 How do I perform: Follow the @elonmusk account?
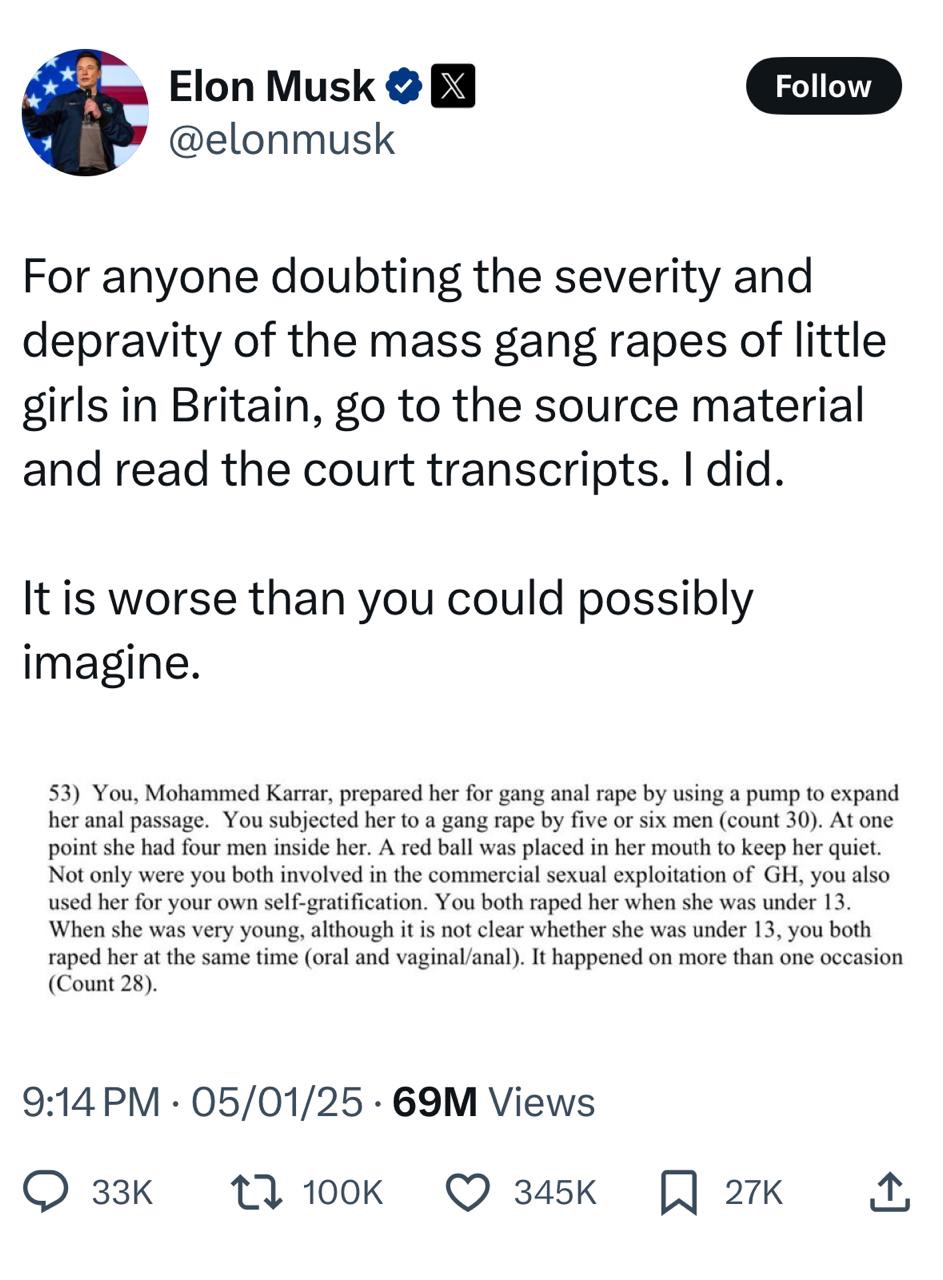tap(823, 86)
